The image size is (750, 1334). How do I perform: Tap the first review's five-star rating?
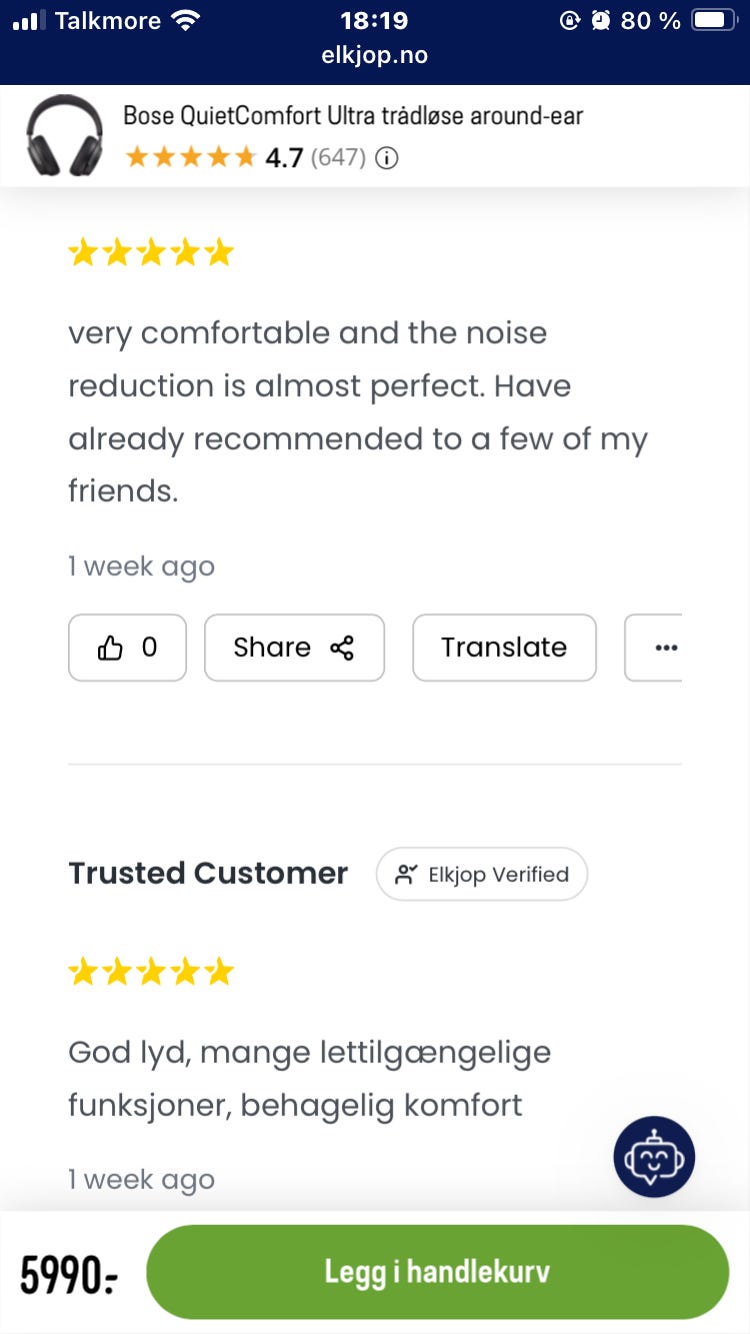151,253
